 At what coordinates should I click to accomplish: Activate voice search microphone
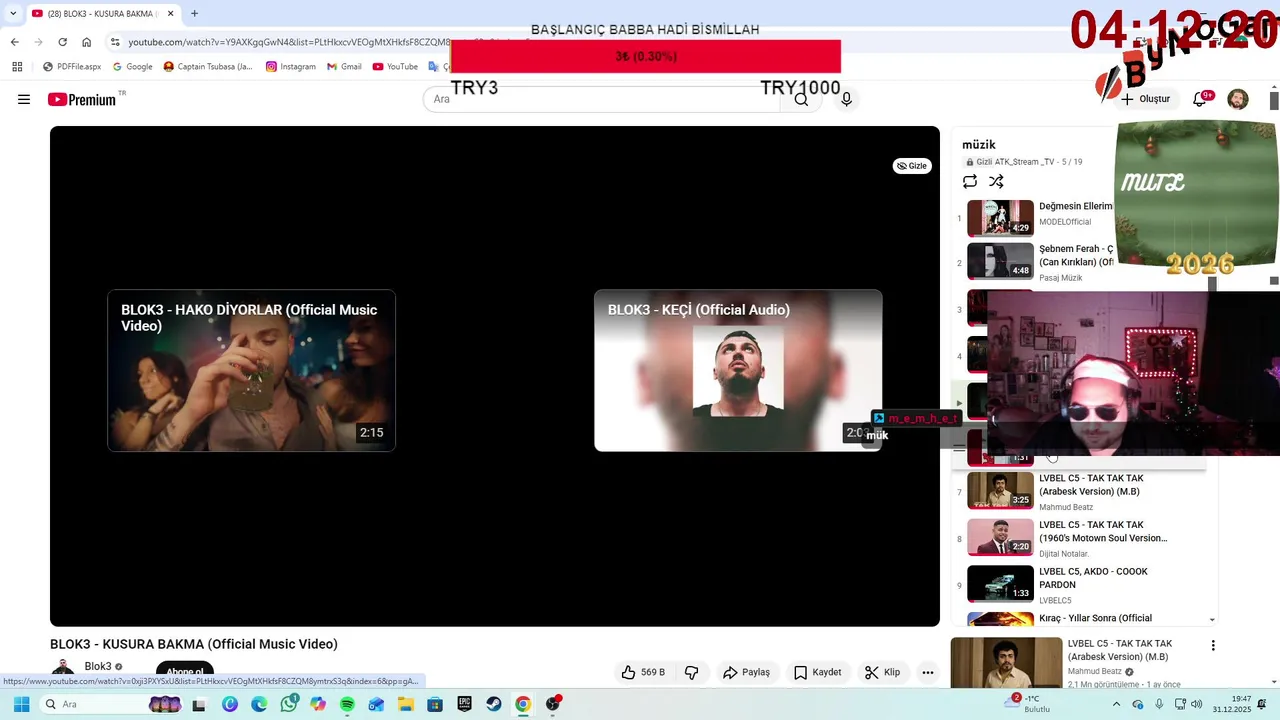coord(846,99)
